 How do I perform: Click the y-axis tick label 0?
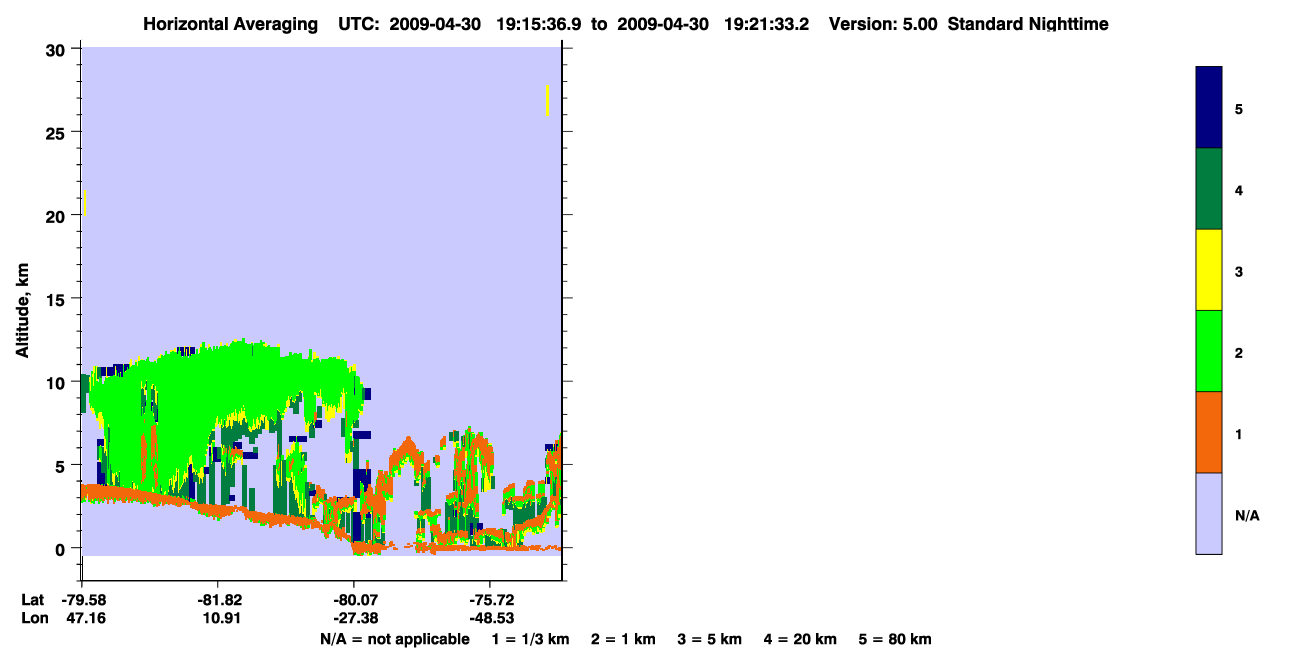61,548
